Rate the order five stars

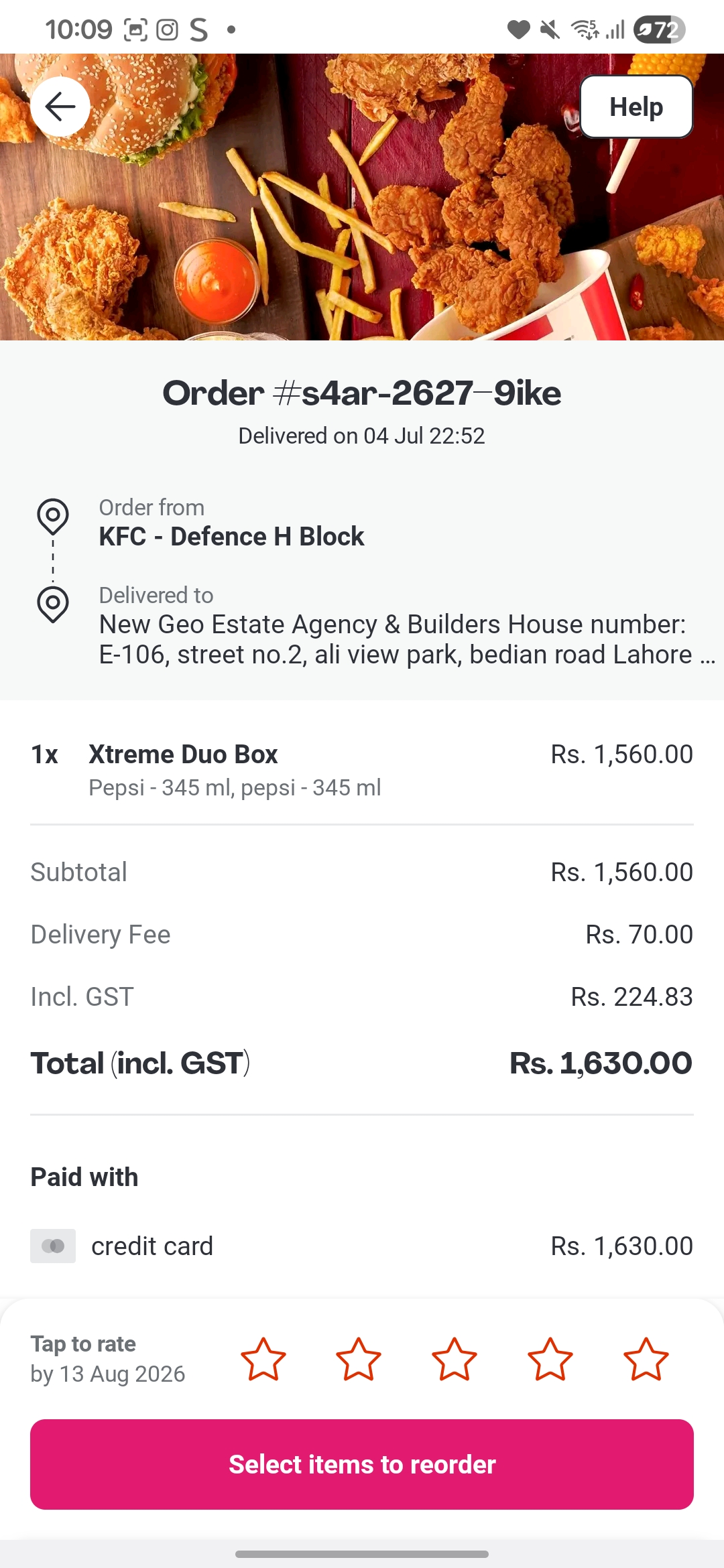[646, 1360]
